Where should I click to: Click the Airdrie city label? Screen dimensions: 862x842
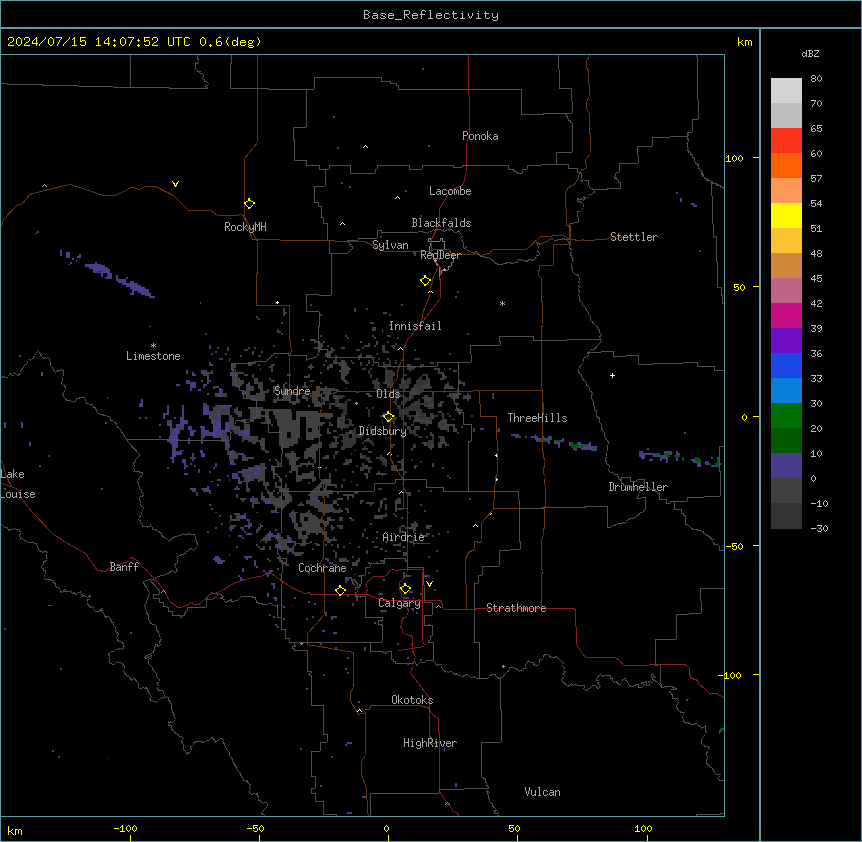[403, 537]
